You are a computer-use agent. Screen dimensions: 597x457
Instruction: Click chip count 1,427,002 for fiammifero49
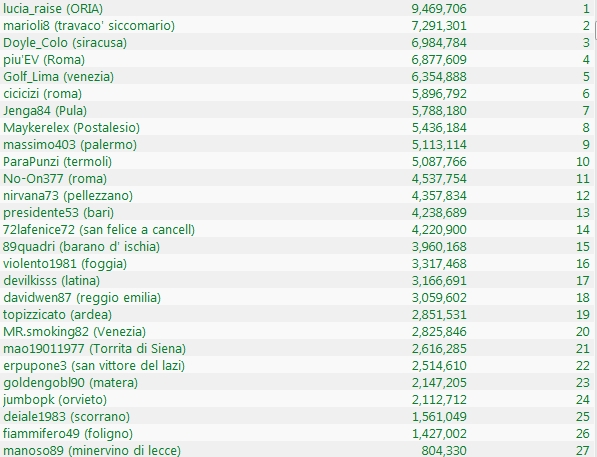click(x=439, y=434)
